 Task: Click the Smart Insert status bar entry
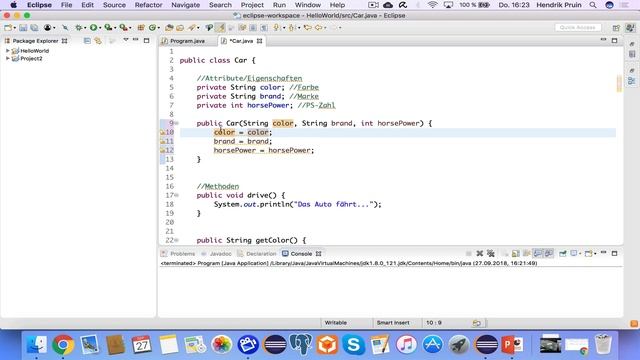pyautogui.click(x=393, y=322)
